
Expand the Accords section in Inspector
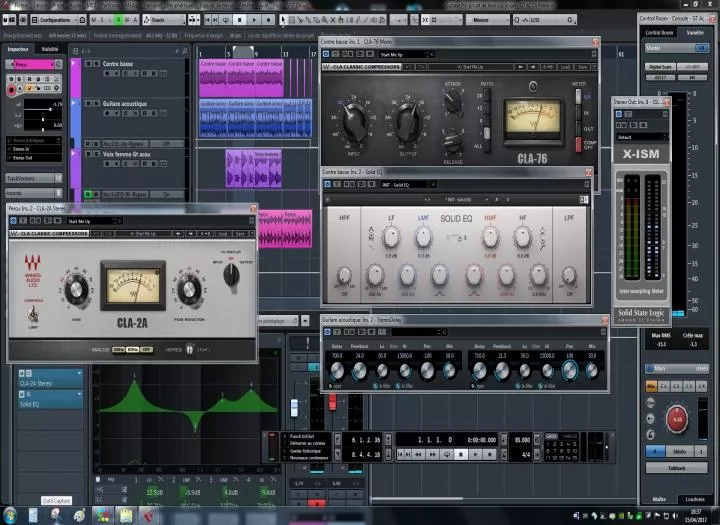coord(34,193)
